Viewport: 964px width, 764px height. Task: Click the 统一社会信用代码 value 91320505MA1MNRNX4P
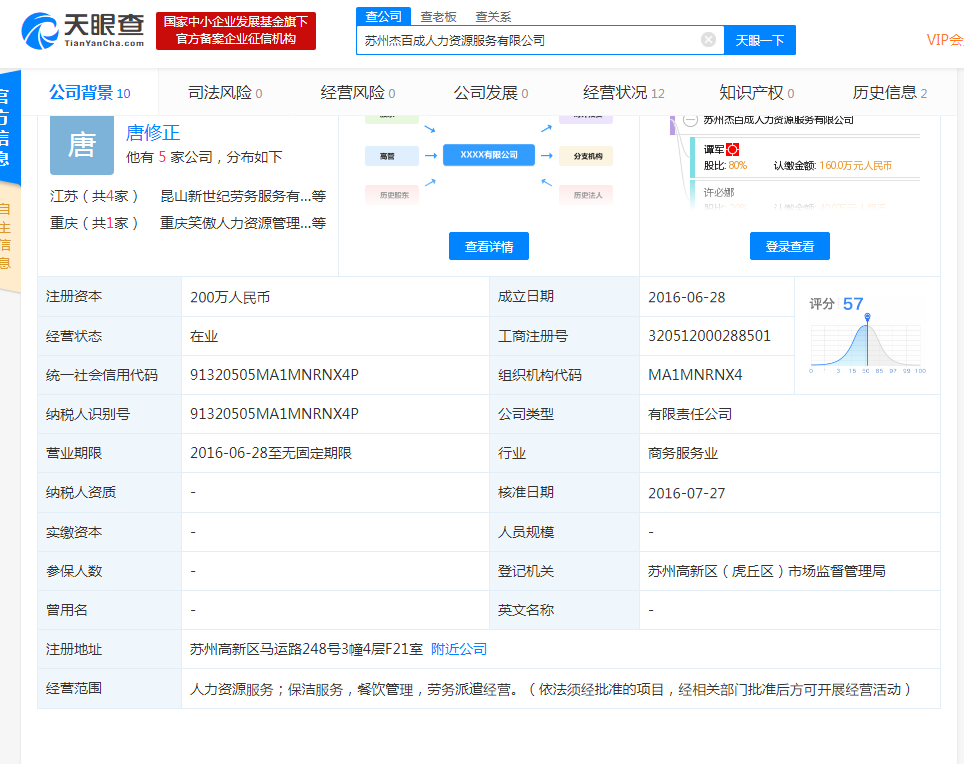tap(274, 375)
